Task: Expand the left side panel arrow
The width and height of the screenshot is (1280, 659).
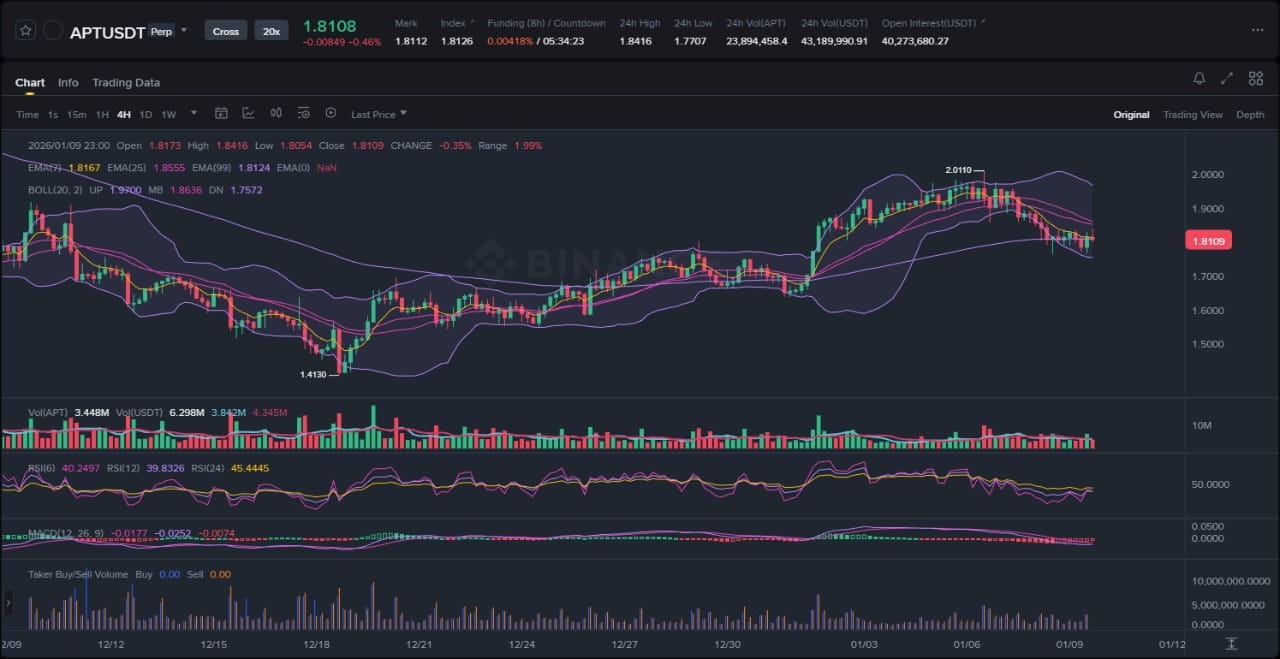Action: coord(8,603)
